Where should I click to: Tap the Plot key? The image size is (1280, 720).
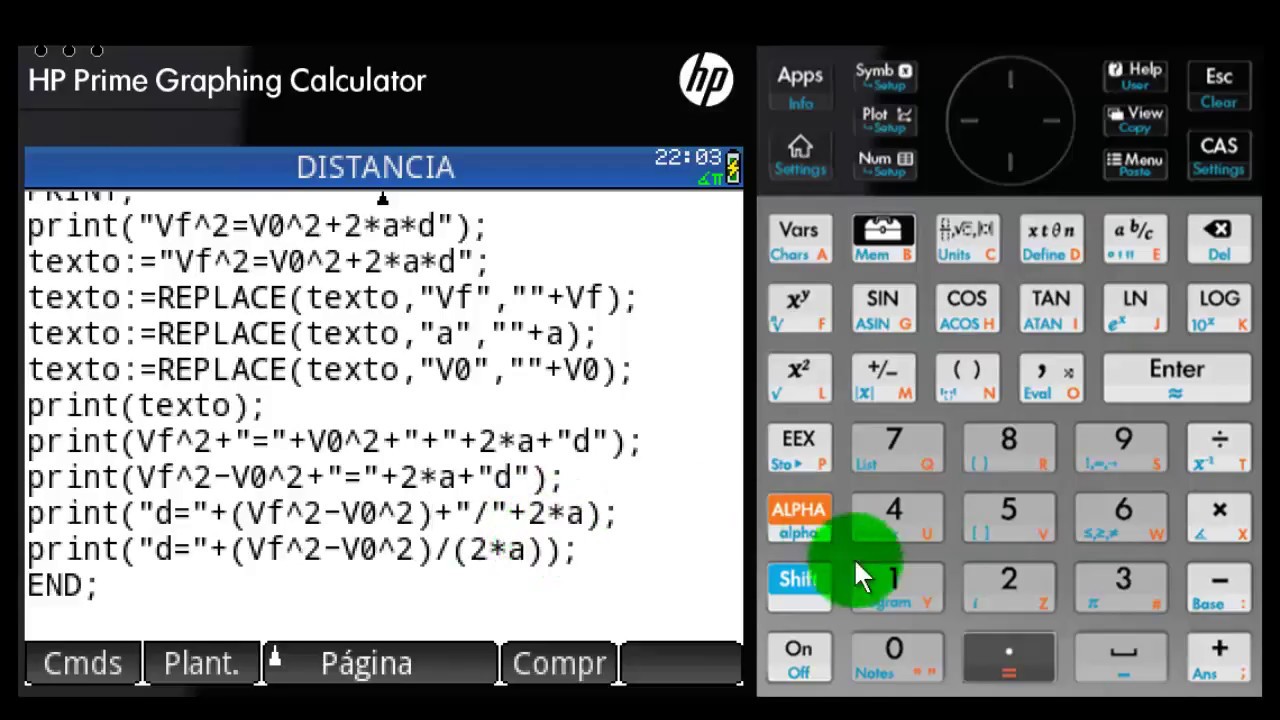point(885,119)
